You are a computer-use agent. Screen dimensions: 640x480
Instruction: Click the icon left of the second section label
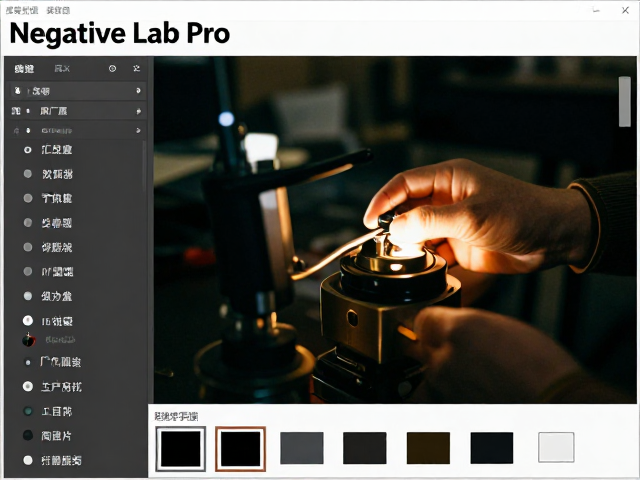[16, 111]
